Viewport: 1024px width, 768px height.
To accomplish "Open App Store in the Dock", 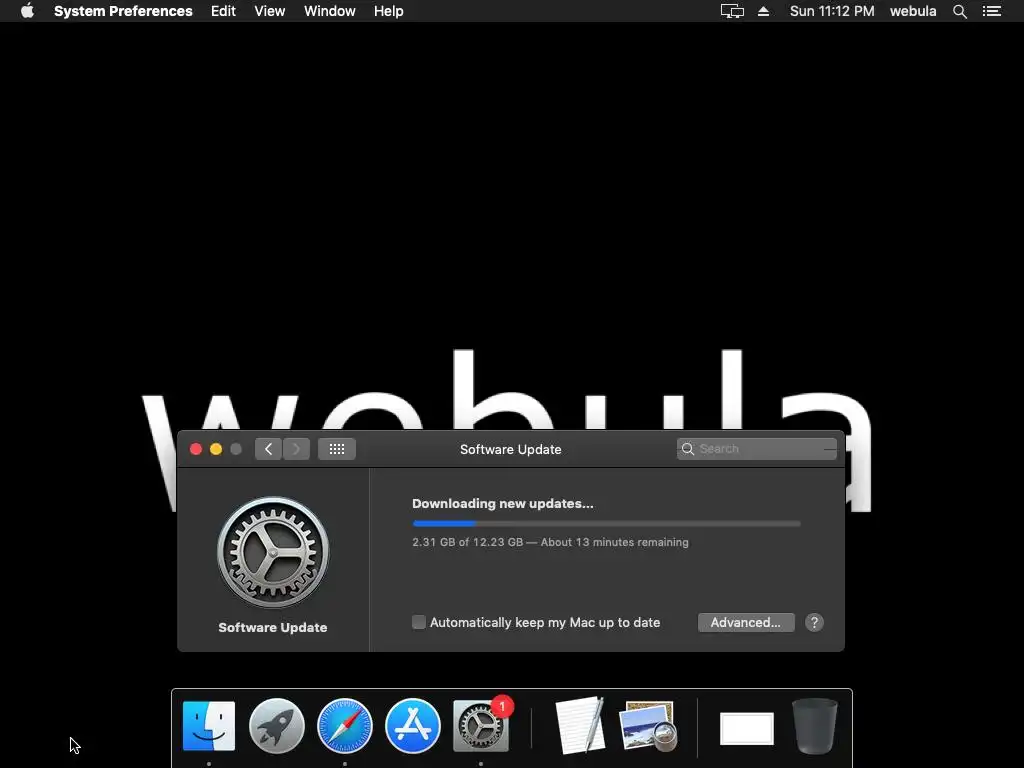I will pyautogui.click(x=413, y=726).
